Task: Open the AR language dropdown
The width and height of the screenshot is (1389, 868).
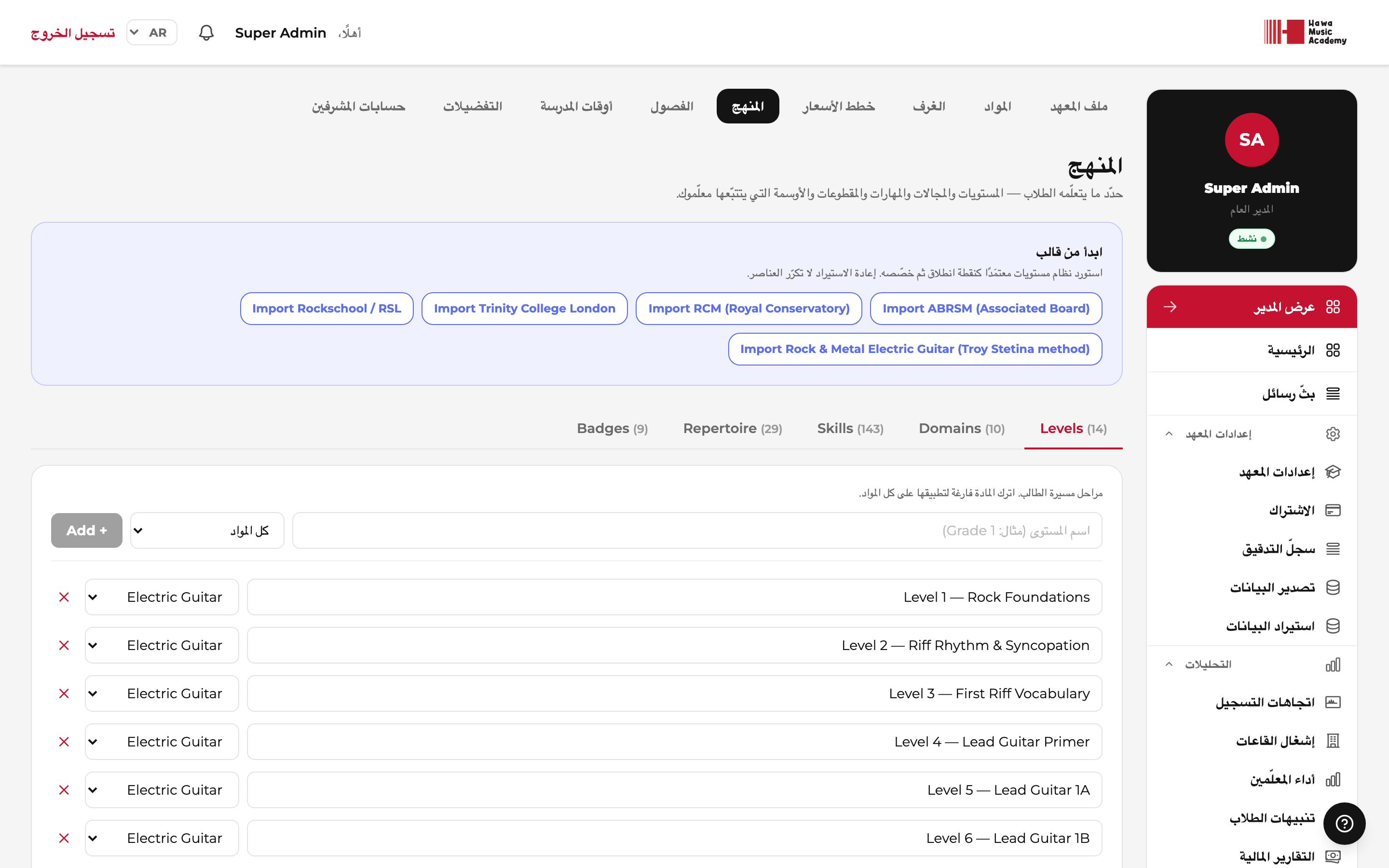Action: pos(151,33)
